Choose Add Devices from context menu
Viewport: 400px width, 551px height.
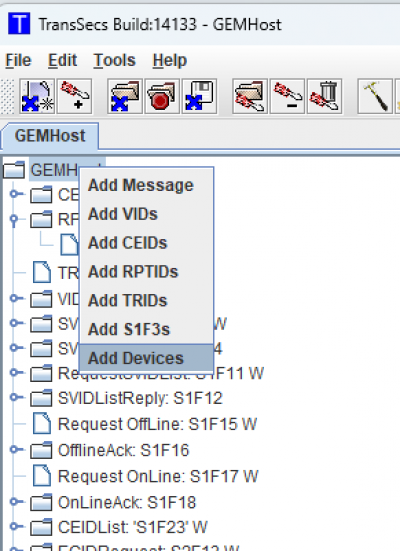point(147,358)
